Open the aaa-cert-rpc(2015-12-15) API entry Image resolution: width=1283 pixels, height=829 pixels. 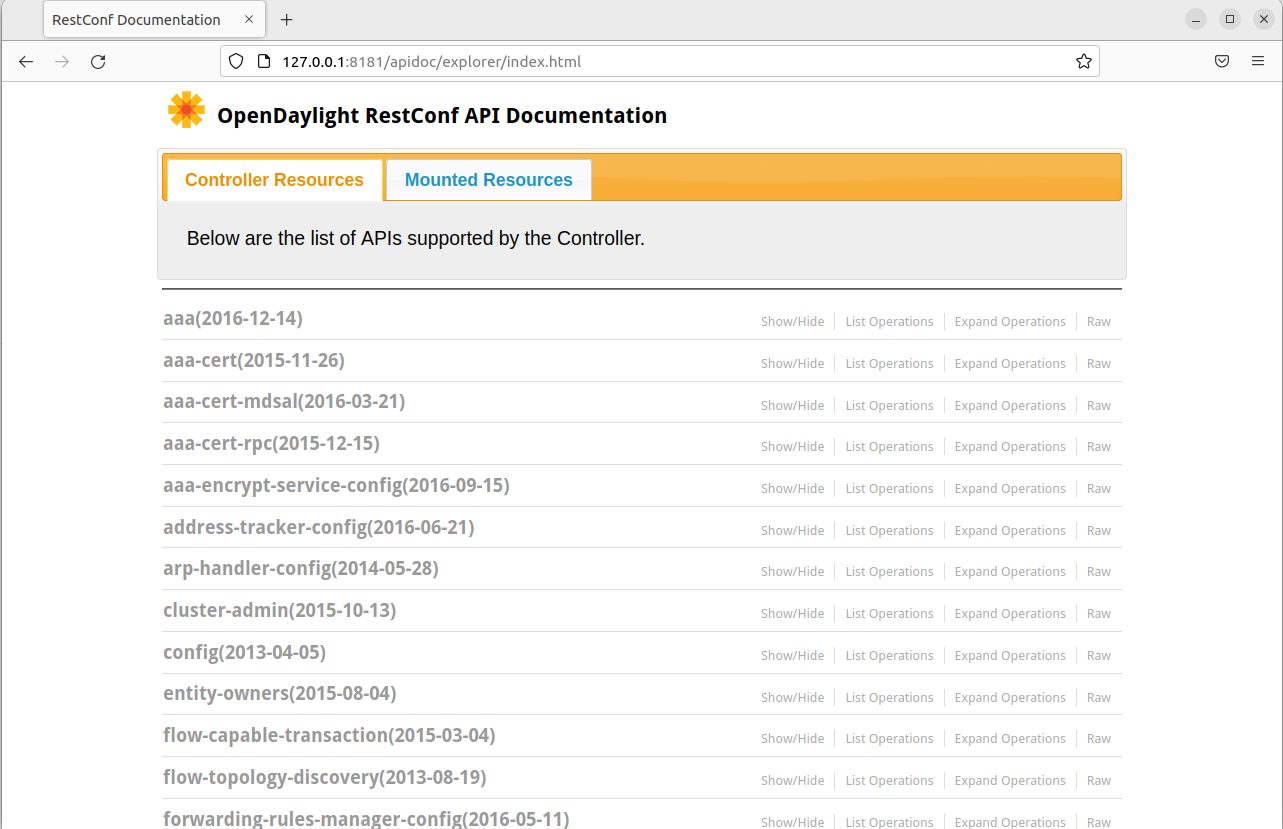[271, 443]
